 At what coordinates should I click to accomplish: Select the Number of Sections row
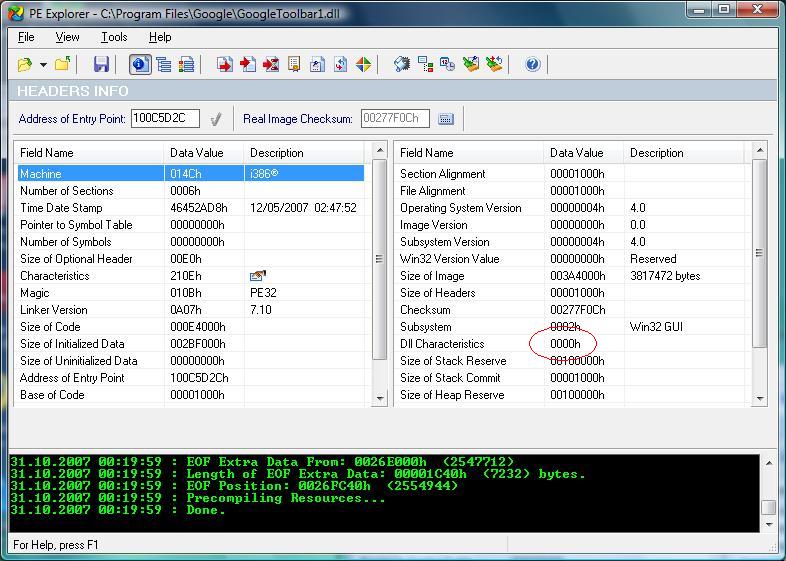[x=191, y=191]
